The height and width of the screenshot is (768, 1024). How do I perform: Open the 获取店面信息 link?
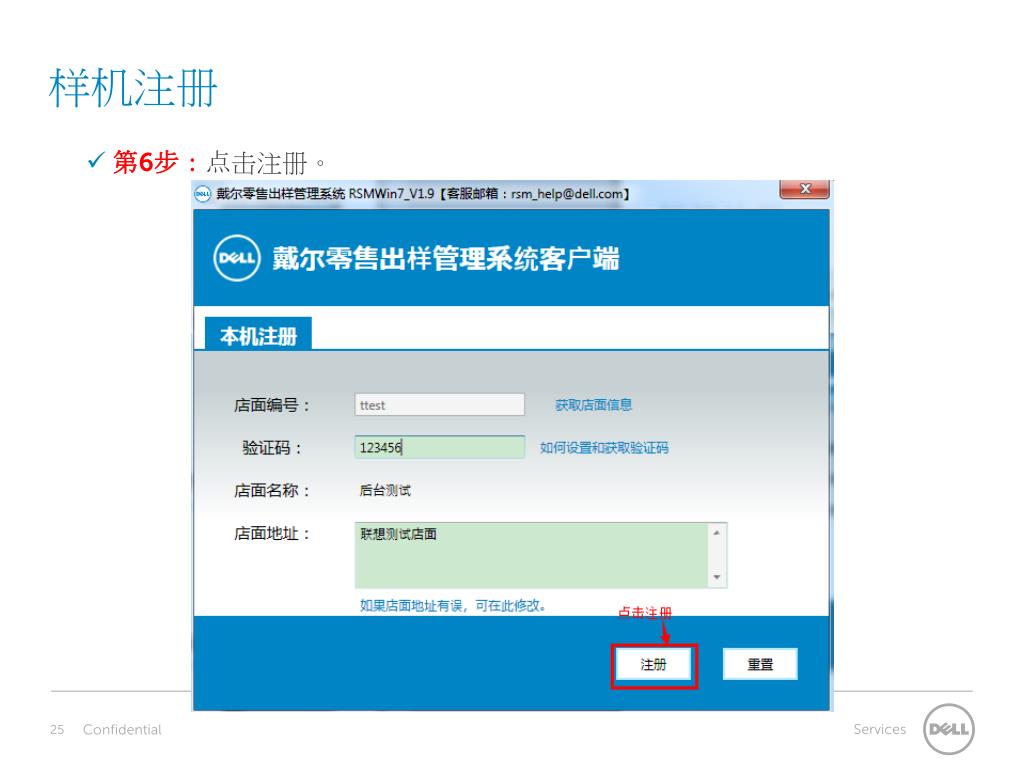tap(593, 405)
